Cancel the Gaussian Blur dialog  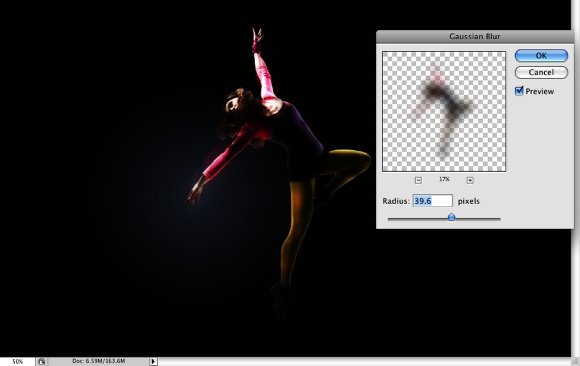(x=541, y=72)
